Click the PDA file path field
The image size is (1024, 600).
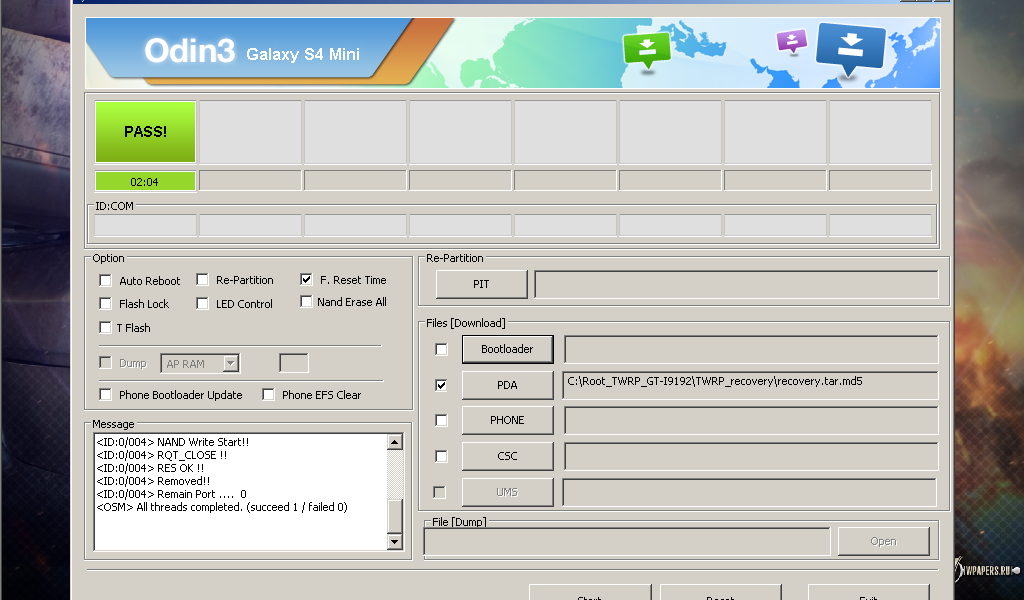pos(750,385)
